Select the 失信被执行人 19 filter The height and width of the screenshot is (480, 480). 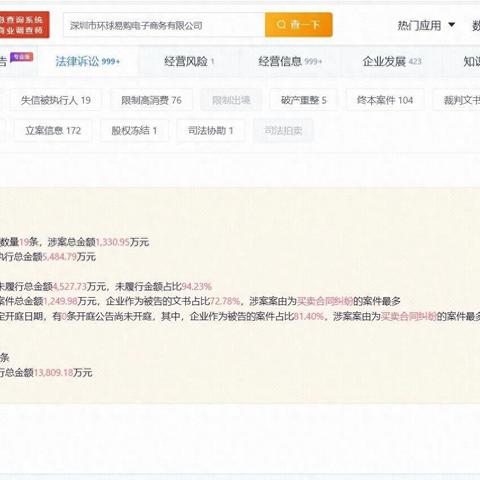(56, 100)
